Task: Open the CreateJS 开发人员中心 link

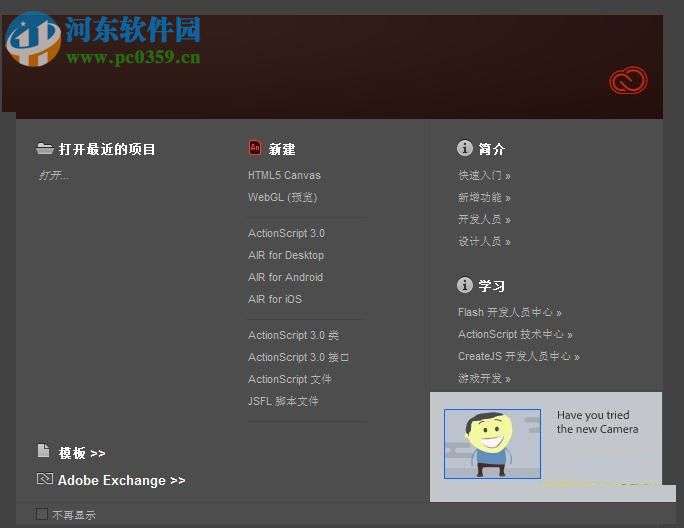Action: [x=519, y=357]
